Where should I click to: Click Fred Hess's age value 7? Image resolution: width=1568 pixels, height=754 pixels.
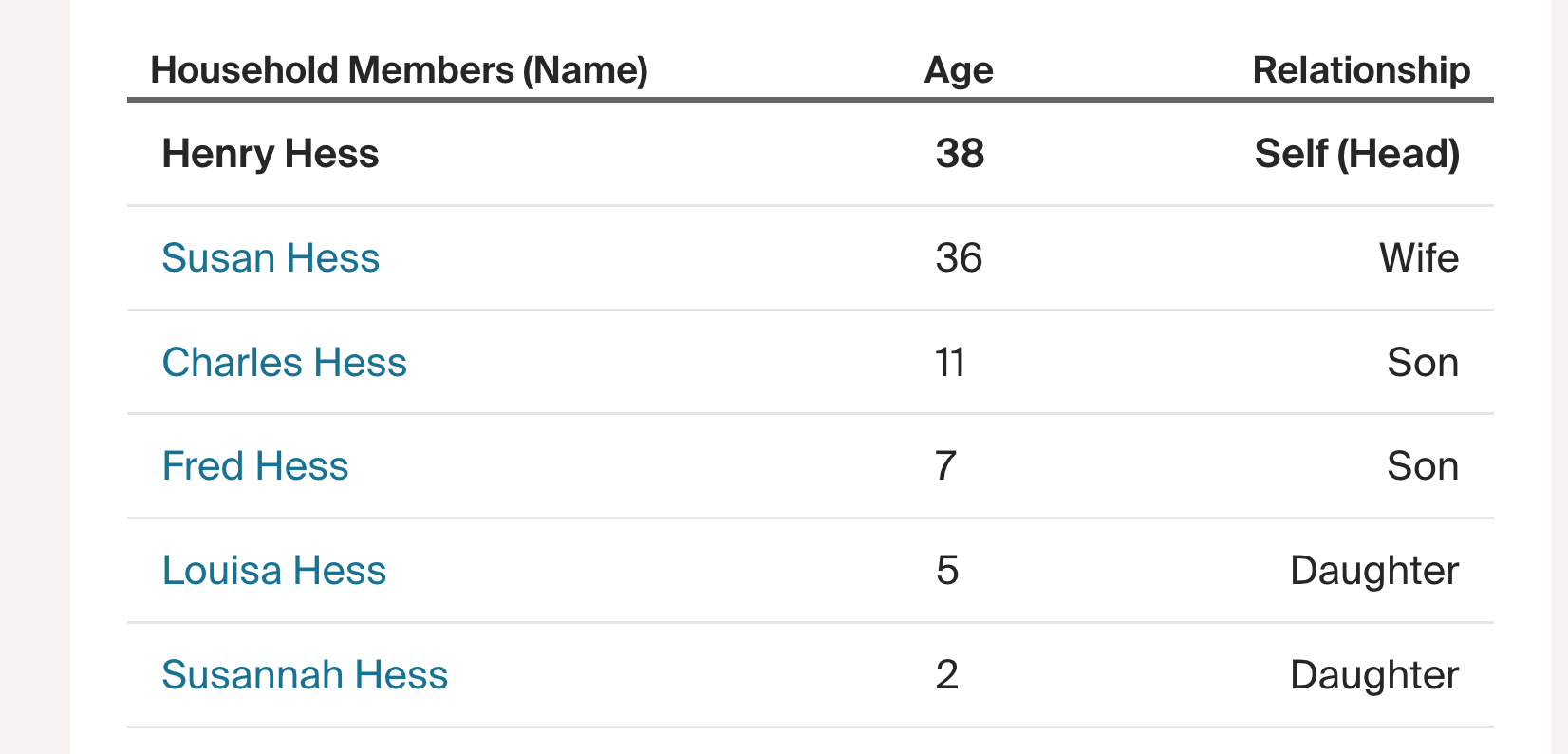pos(945,466)
